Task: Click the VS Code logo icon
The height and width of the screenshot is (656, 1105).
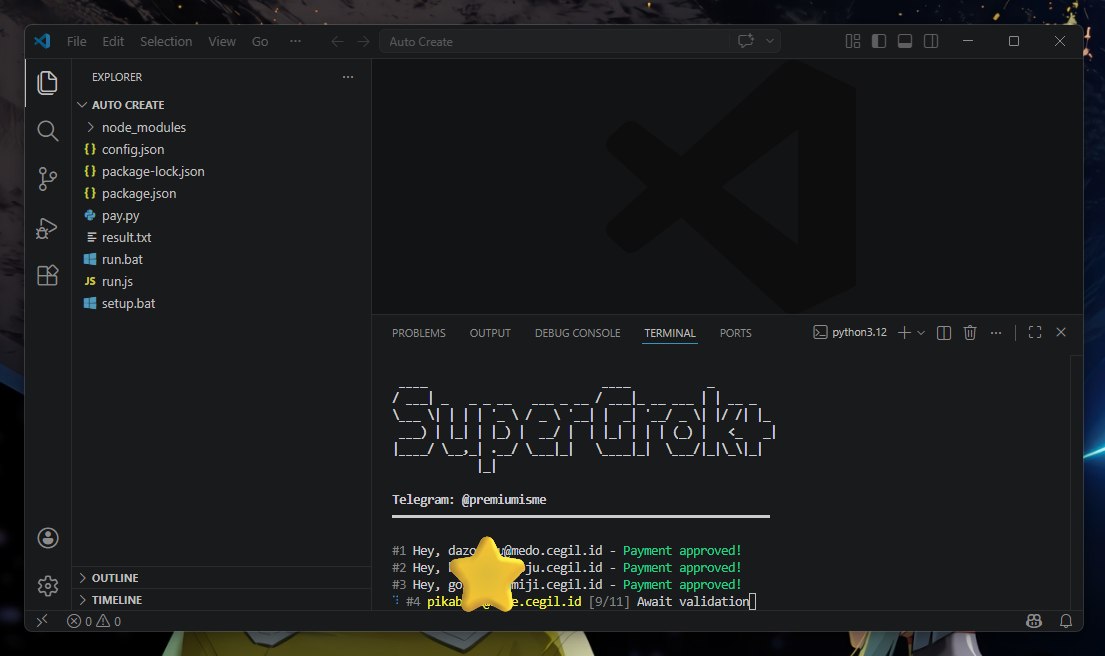Action: click(42, 42)
